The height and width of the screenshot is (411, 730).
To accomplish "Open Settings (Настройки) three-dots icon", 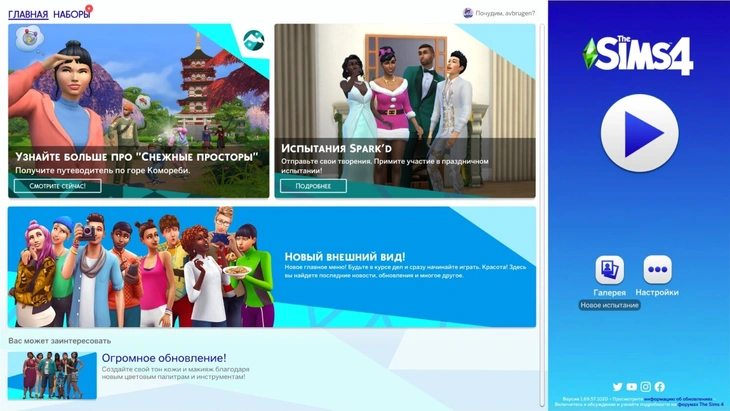I will coord(657,270).
